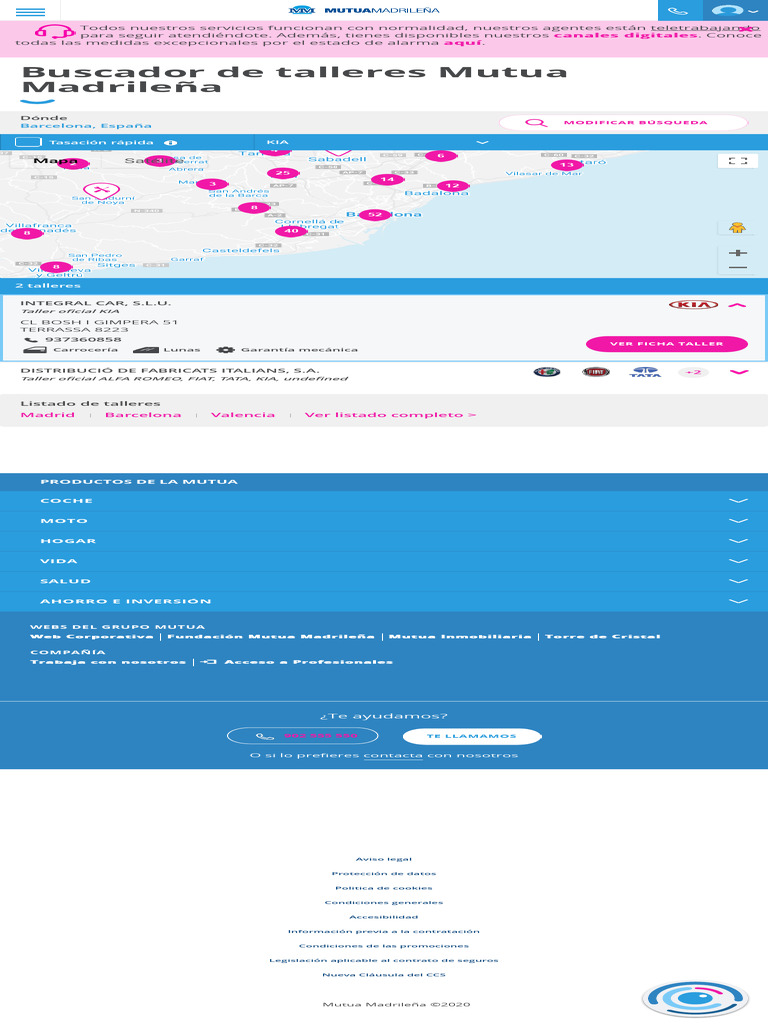768x1024 pixels.
Task: Zoom in on the map
Action: point(738,253)
